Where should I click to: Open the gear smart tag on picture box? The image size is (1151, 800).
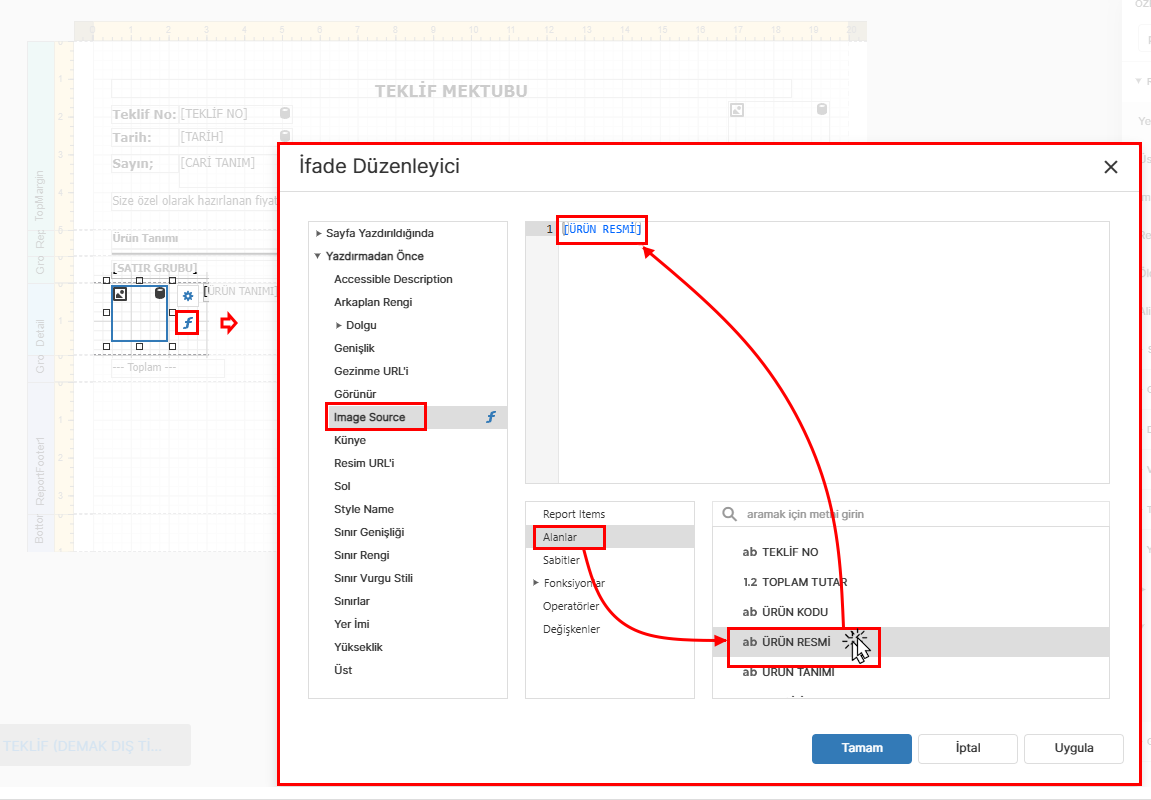pos(188,296)
